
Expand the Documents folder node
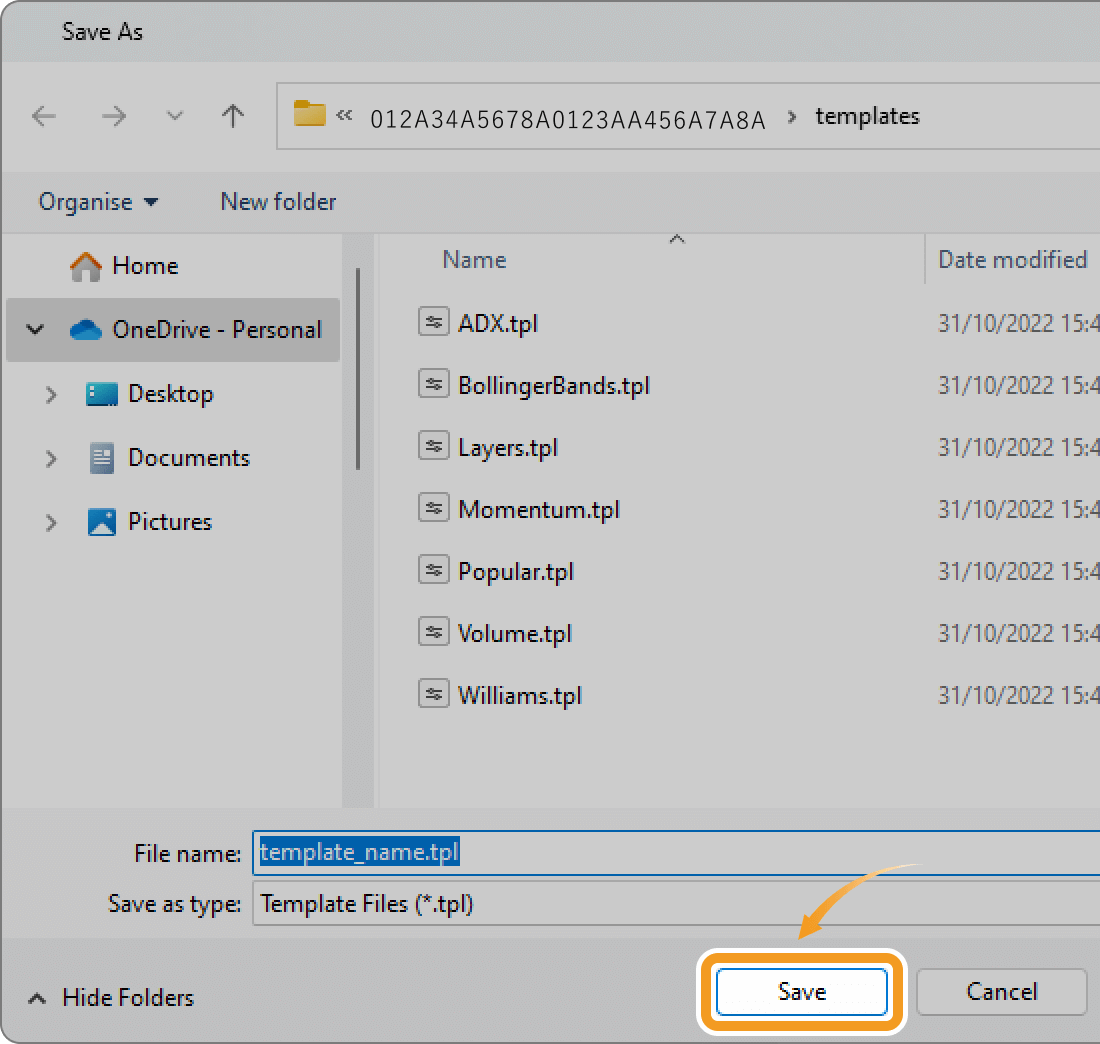51,459
